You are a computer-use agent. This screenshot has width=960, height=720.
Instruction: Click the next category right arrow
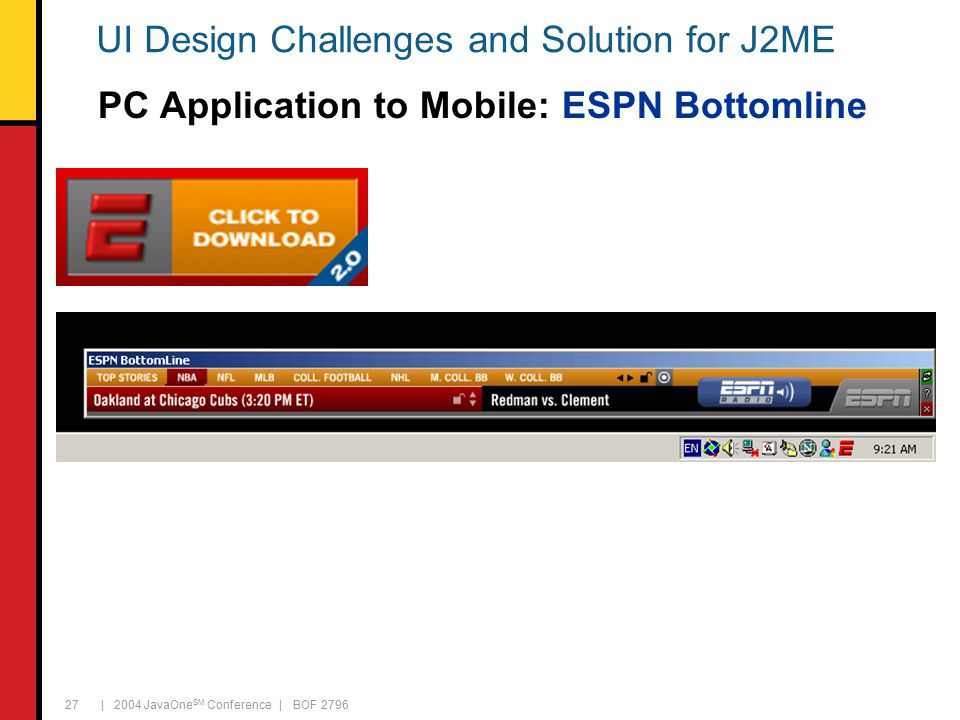coord(630,378)
